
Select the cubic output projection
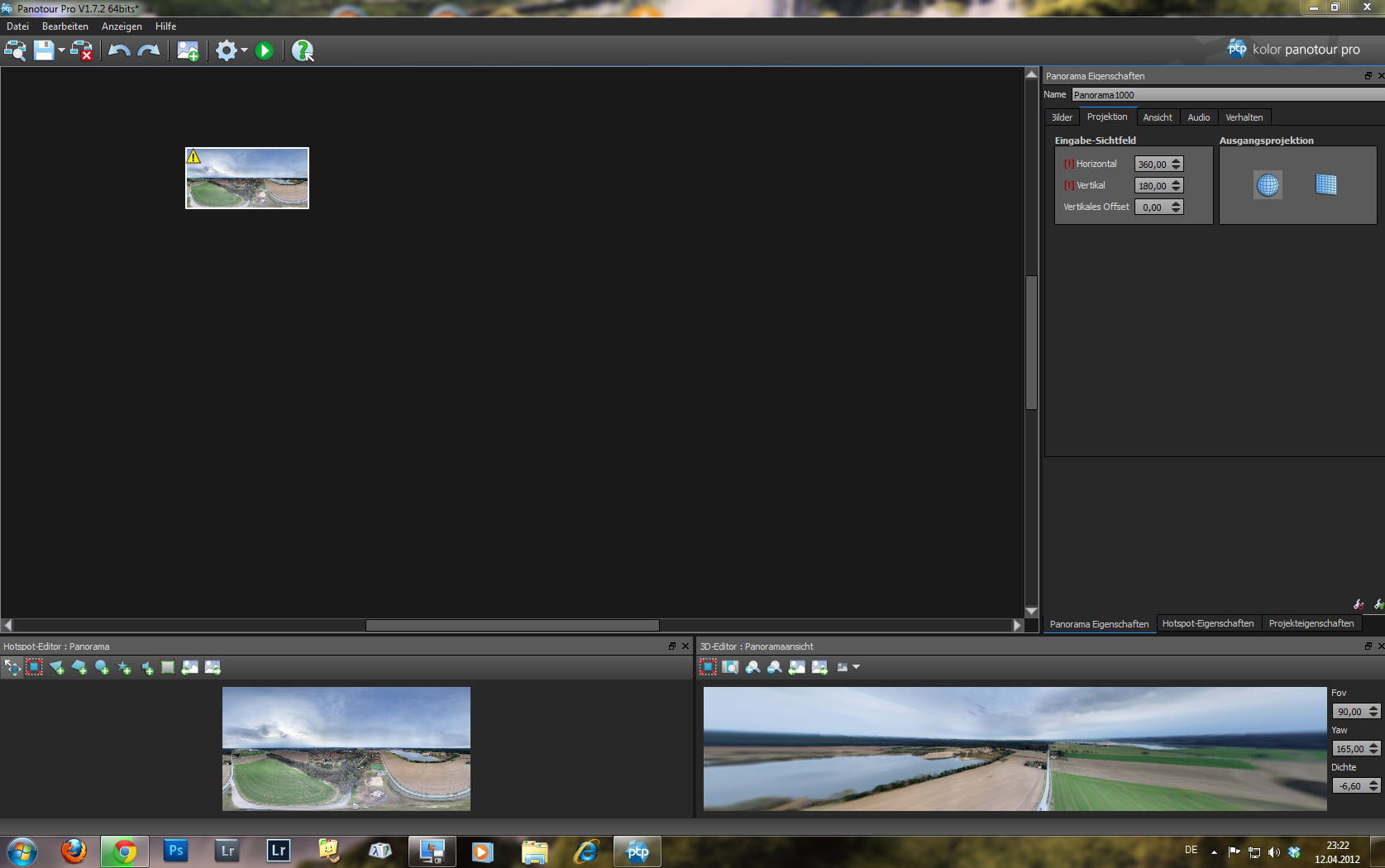(1325, 184)
